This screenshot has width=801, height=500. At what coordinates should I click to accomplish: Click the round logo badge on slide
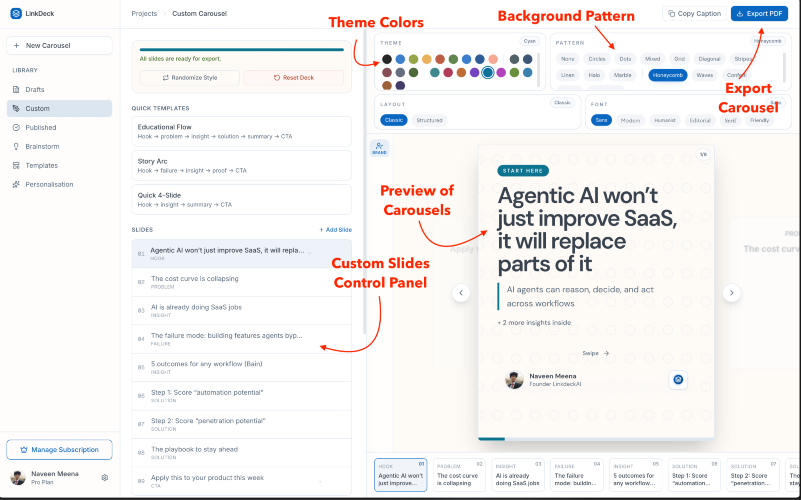(678, 379)
